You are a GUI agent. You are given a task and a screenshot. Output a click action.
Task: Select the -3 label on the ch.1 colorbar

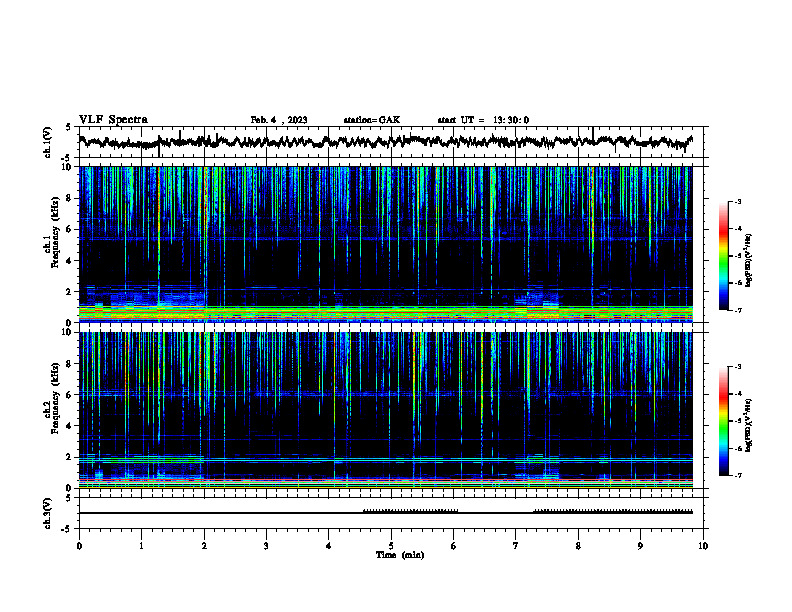click(x=738, y=201)
